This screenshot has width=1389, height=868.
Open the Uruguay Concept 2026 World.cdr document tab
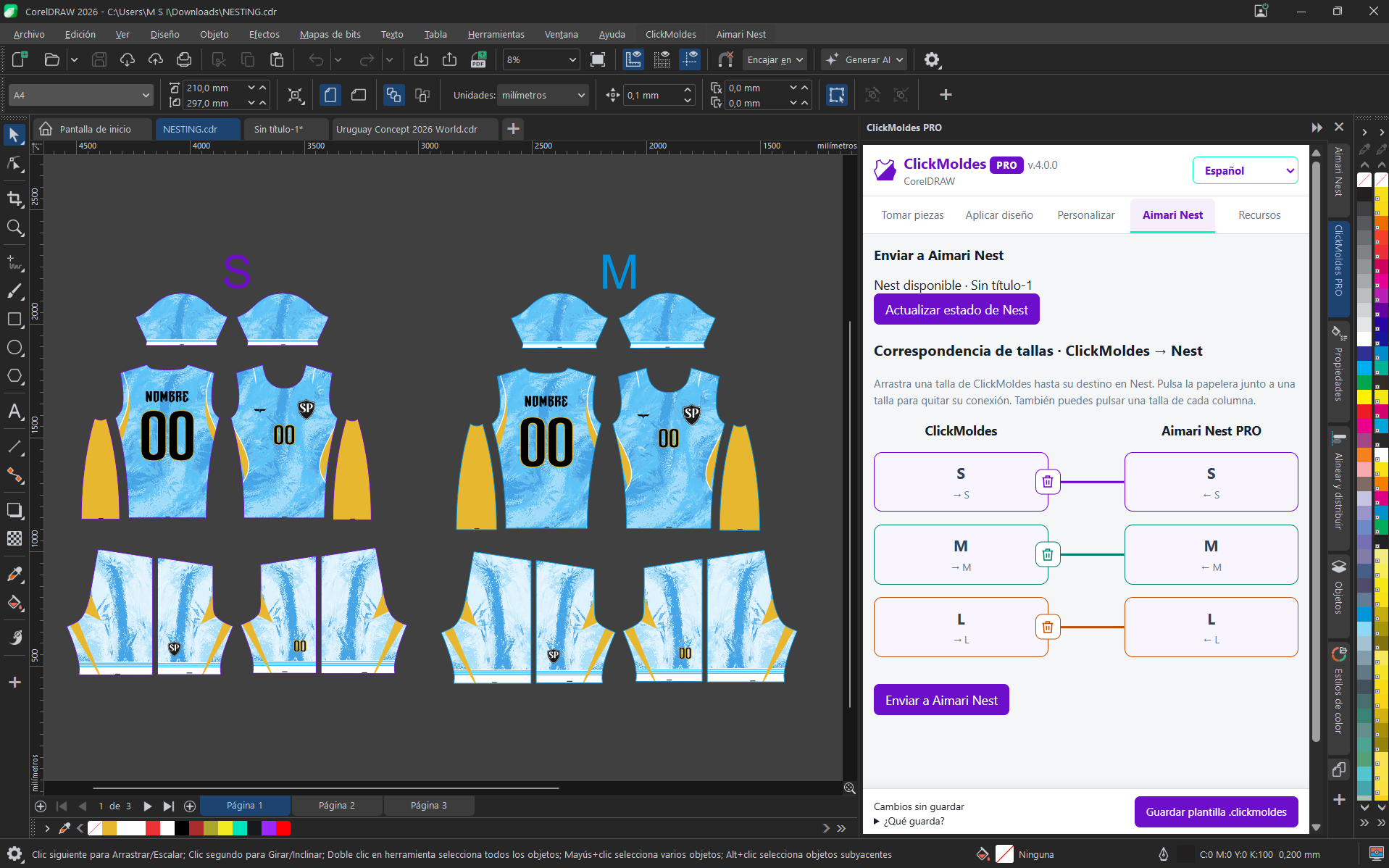point(414,129)
